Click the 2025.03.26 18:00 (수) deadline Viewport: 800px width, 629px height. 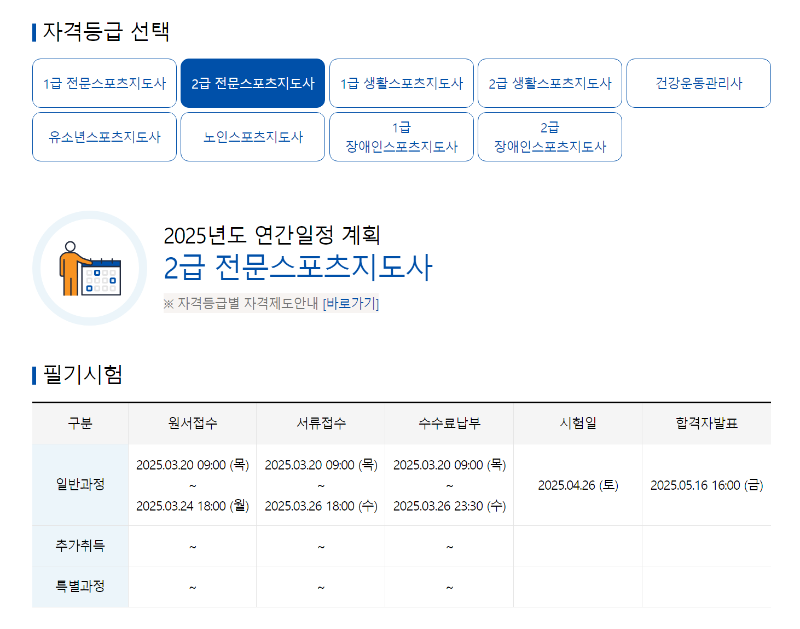pos(321,506)
